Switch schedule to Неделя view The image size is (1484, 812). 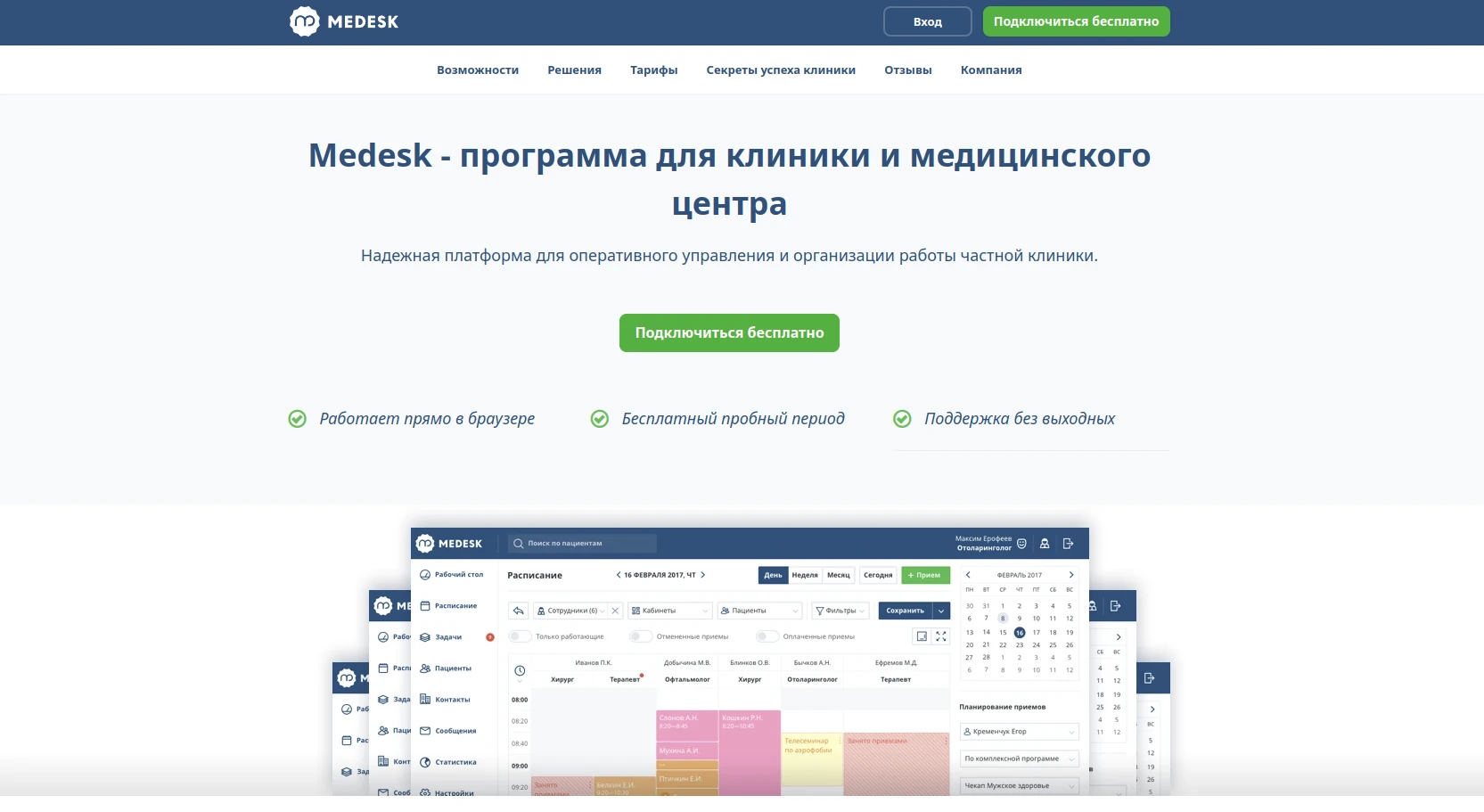tap(805, 575)
